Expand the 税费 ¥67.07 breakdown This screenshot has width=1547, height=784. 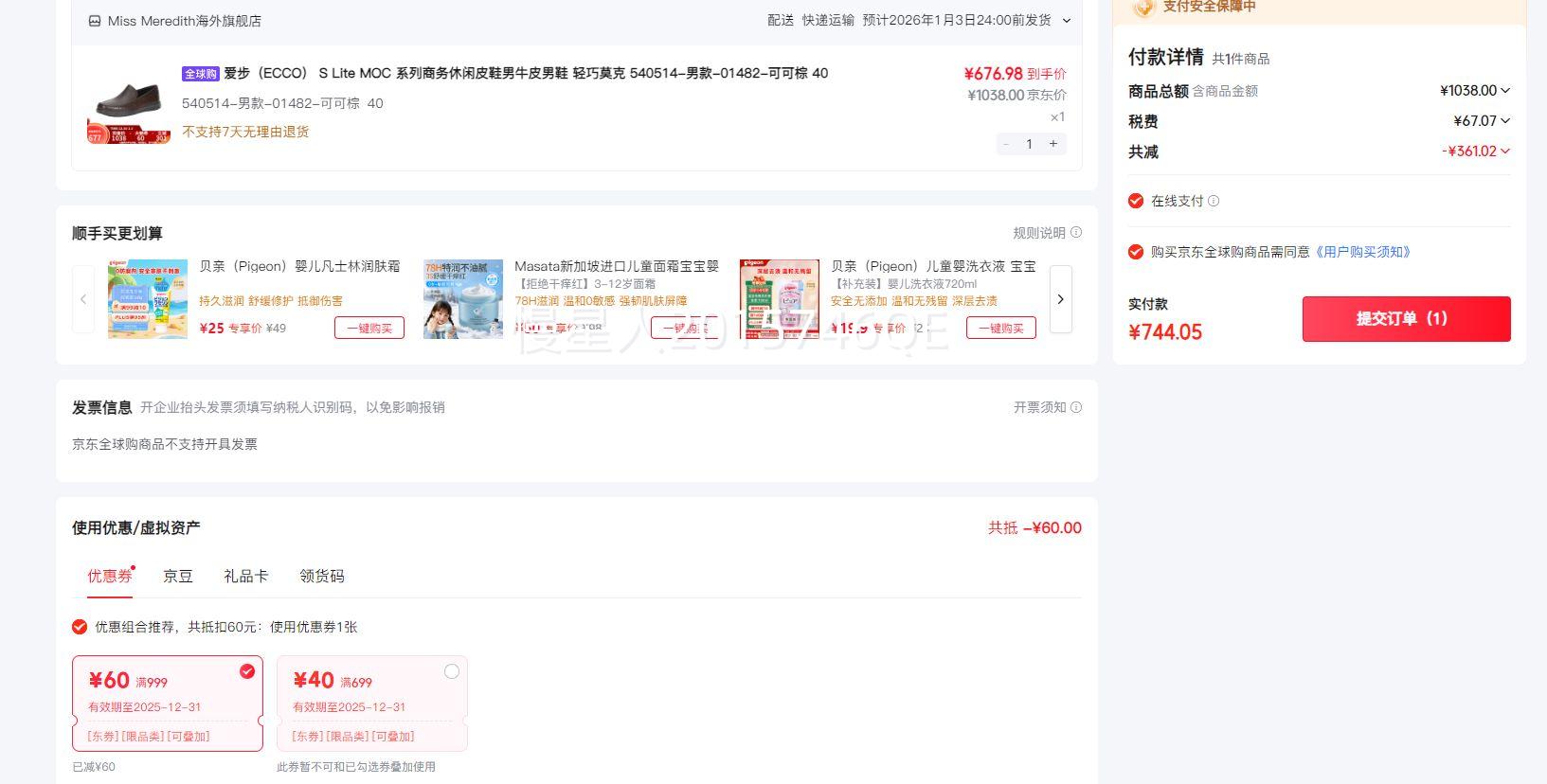click(1505, 121)
